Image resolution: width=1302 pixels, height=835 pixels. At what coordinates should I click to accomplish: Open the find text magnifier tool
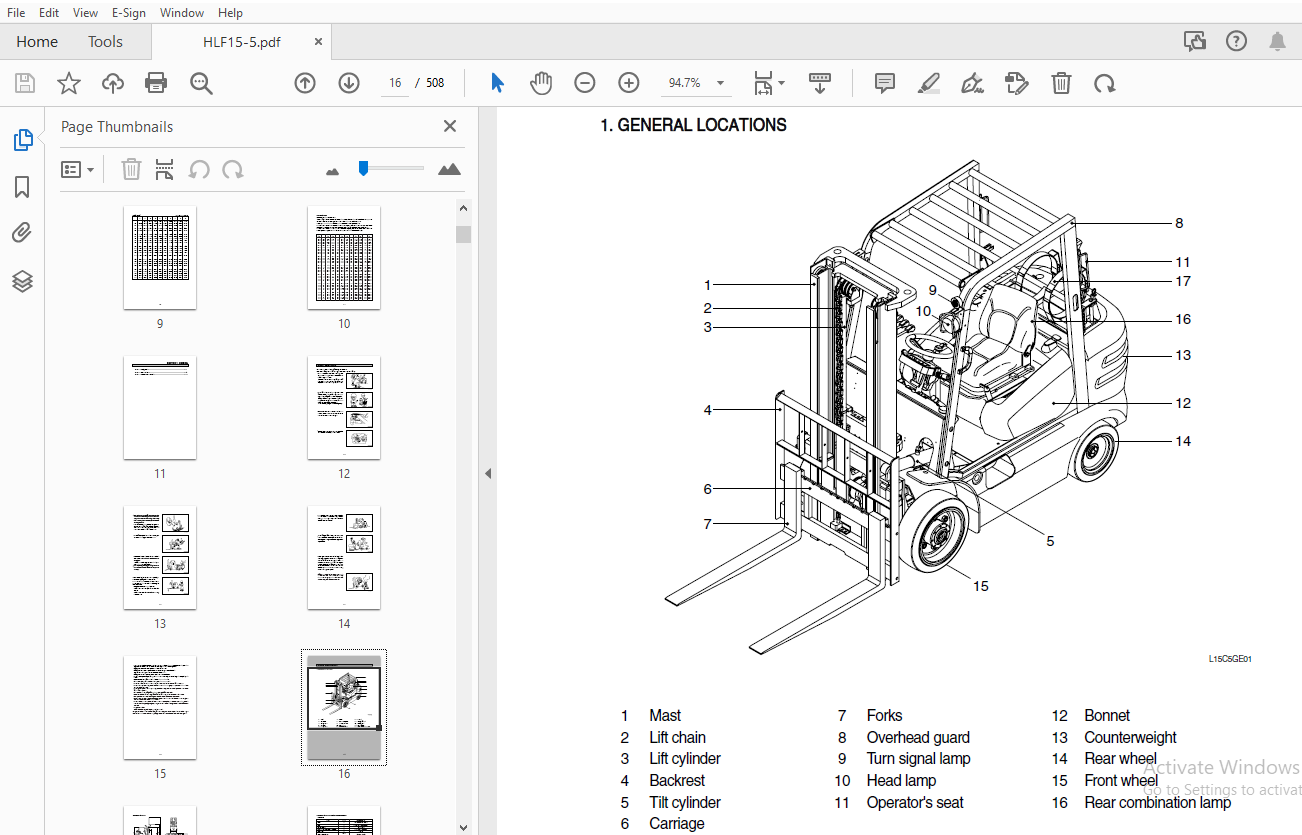[x=202, y=83]
